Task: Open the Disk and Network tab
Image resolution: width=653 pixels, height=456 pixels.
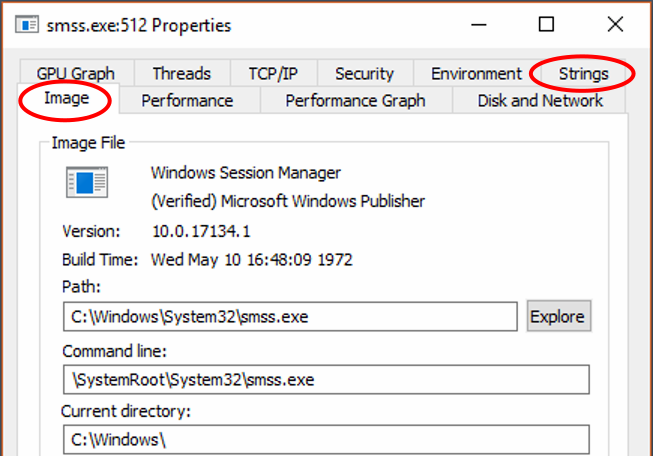Action: pyautogui.click(x=540, y=100)
